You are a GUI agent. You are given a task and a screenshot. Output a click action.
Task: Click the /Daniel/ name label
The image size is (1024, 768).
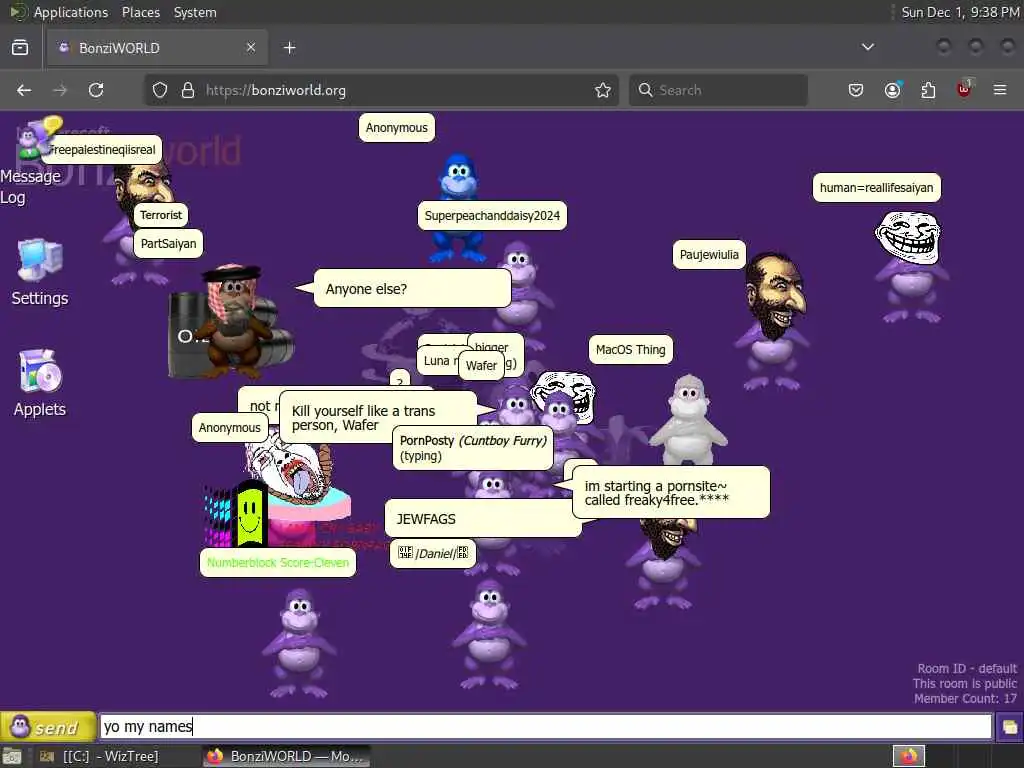tap(432, 553)
